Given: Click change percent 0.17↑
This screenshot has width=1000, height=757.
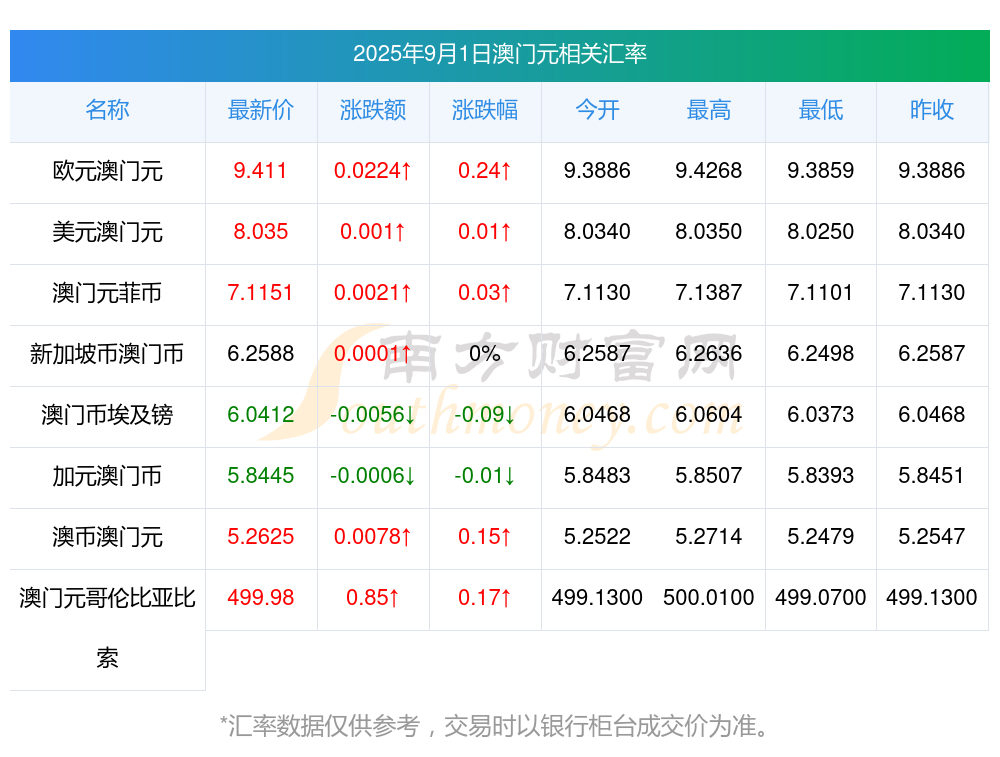Looking at the screenshot, I should 485,598.
